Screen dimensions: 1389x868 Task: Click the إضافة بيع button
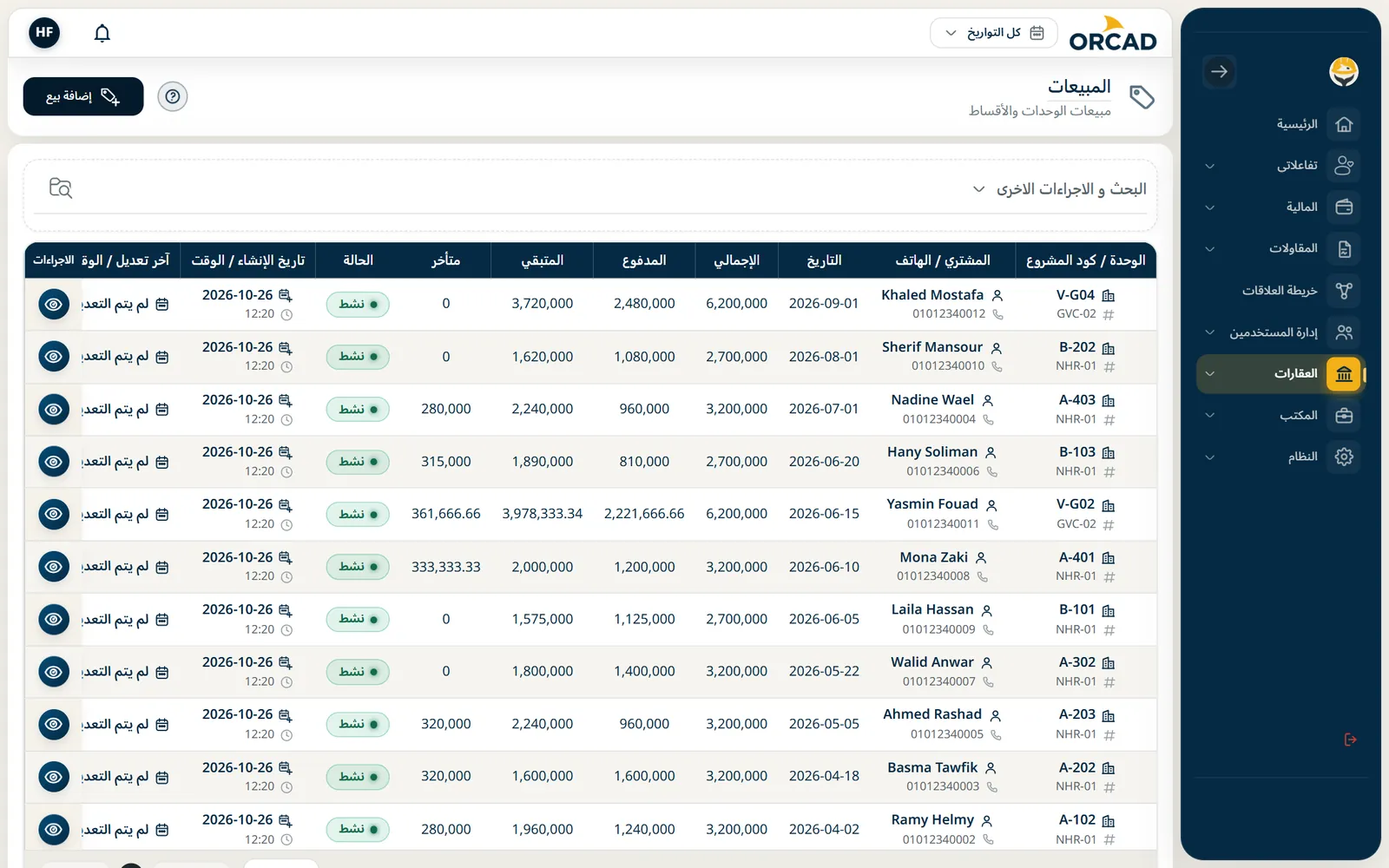click(x=83, y=96)
